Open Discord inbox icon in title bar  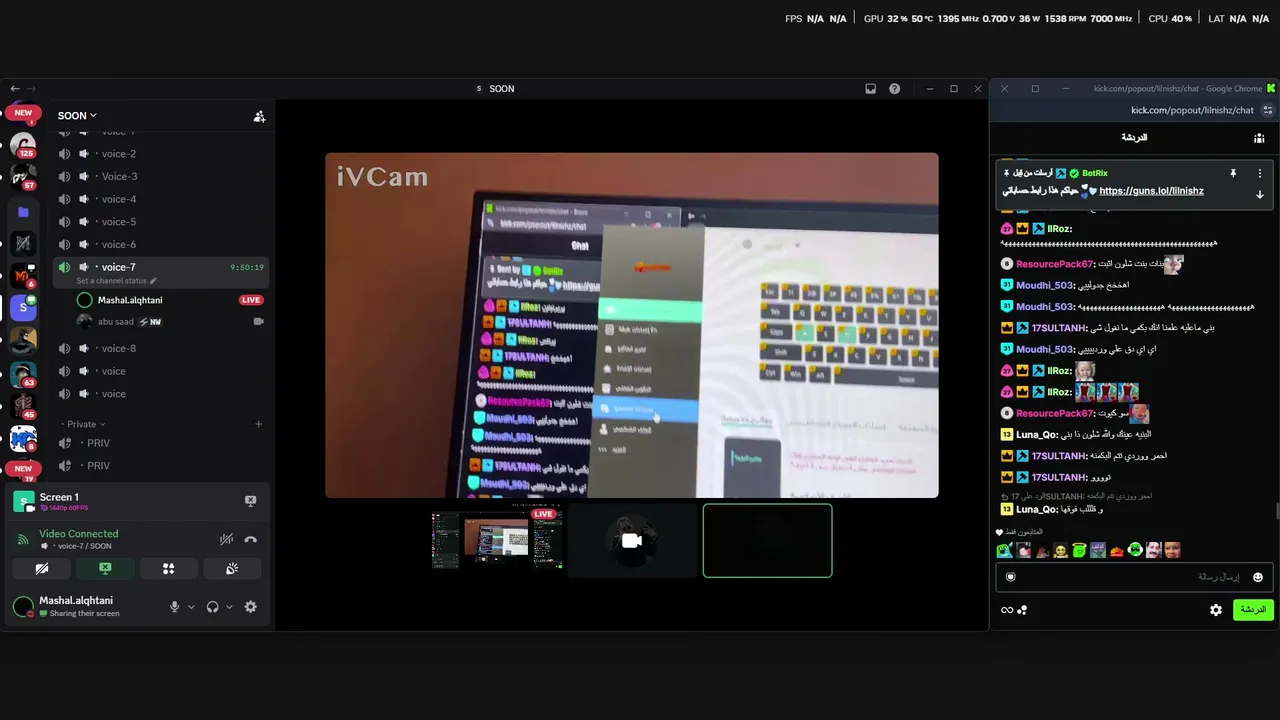click(870, 89)
